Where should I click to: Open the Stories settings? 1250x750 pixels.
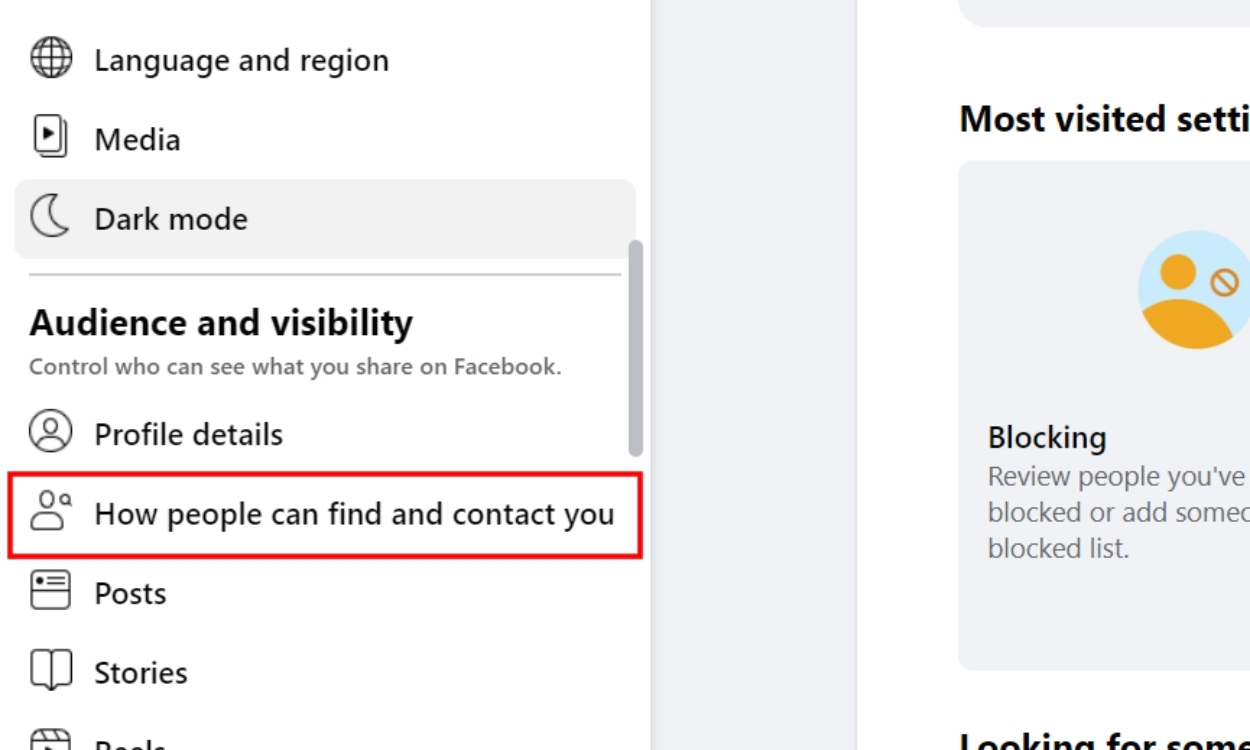click(x=142, y=672)
